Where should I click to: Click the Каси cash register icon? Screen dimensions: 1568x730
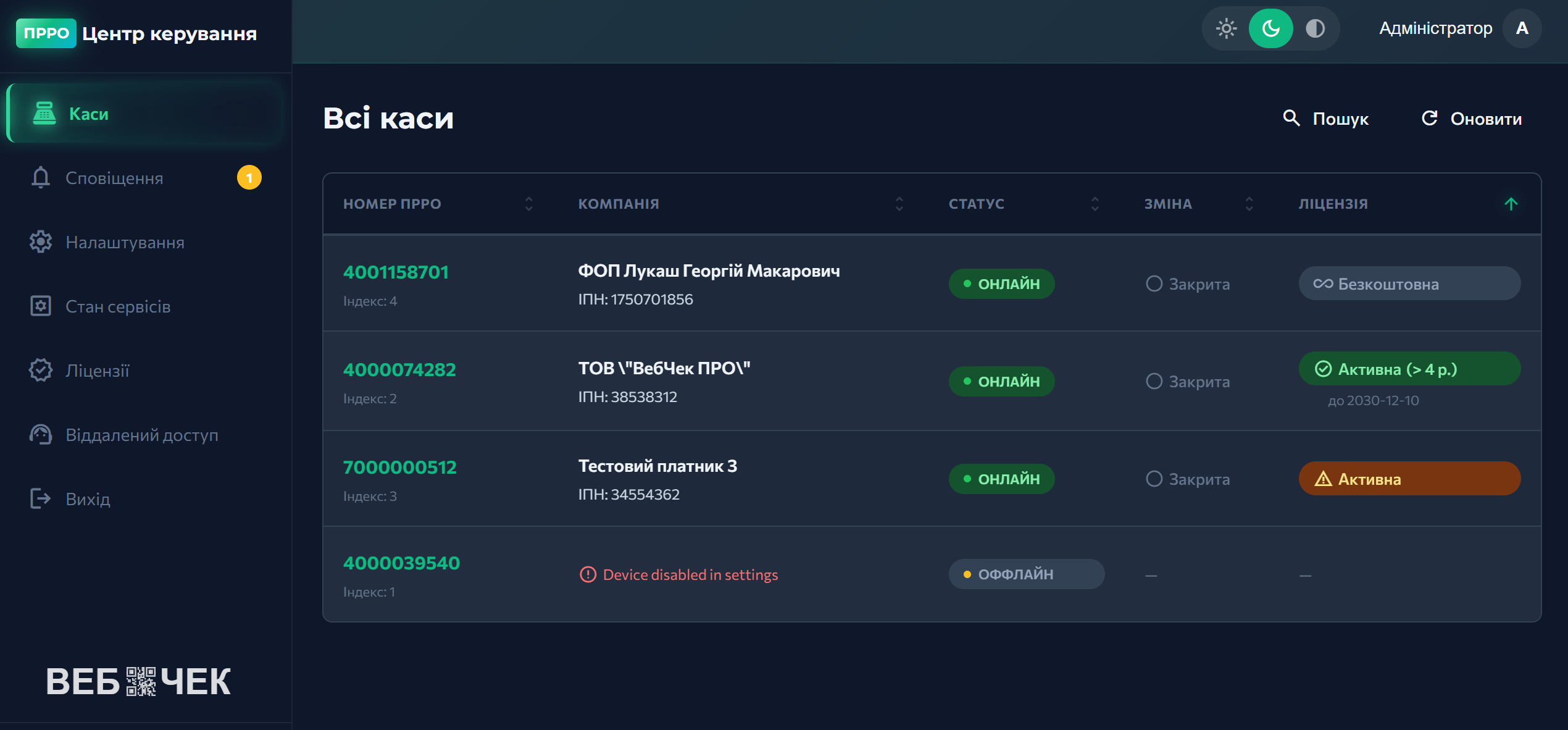44,114
